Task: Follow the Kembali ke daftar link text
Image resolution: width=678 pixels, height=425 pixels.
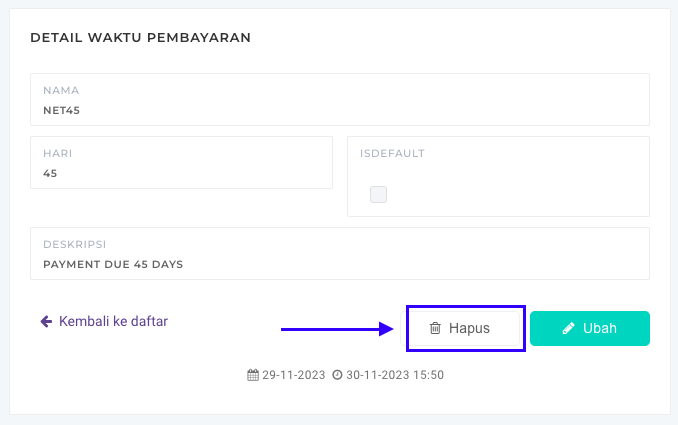Action: [113, 322]
